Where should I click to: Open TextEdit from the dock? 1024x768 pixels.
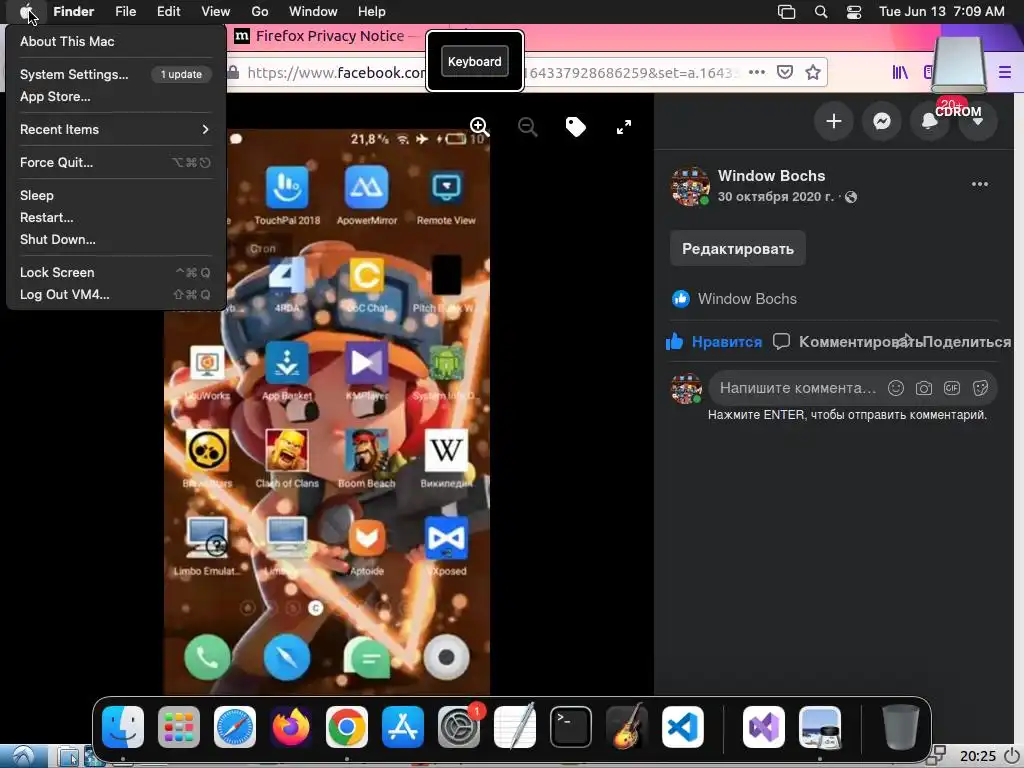(x=515, y=727)
